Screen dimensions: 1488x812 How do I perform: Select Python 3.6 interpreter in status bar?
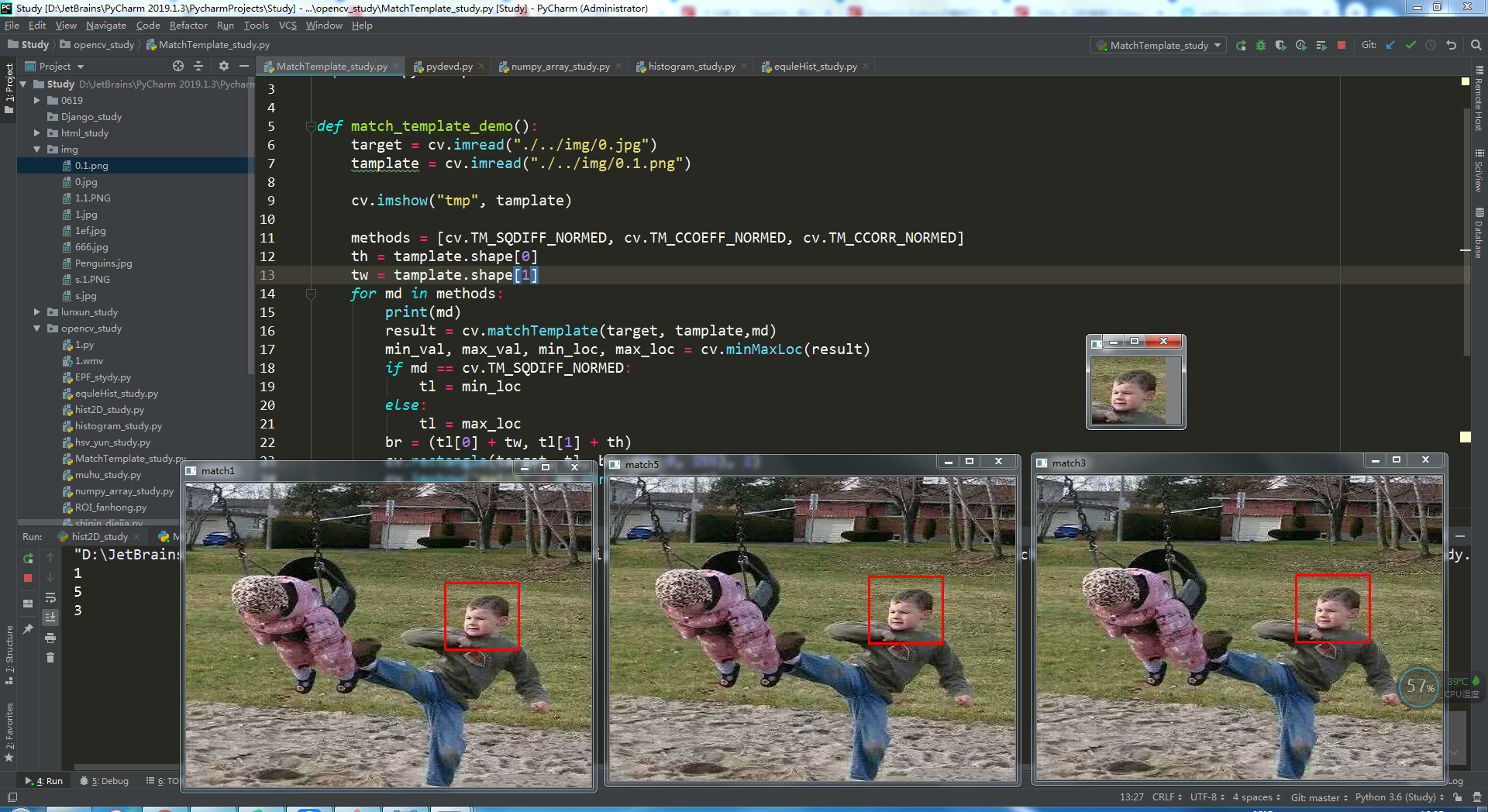1394,797
